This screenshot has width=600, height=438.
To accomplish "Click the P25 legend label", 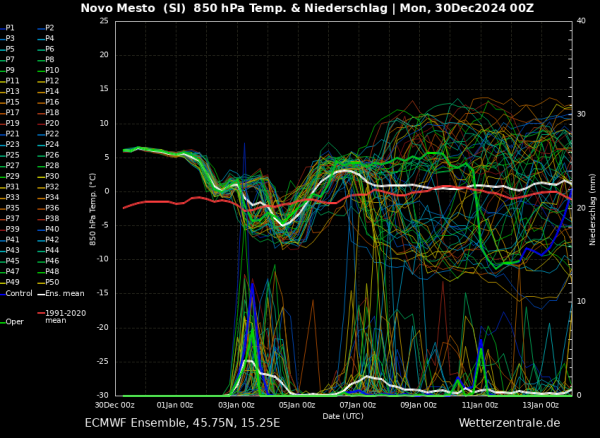I will tap(8, 155).
